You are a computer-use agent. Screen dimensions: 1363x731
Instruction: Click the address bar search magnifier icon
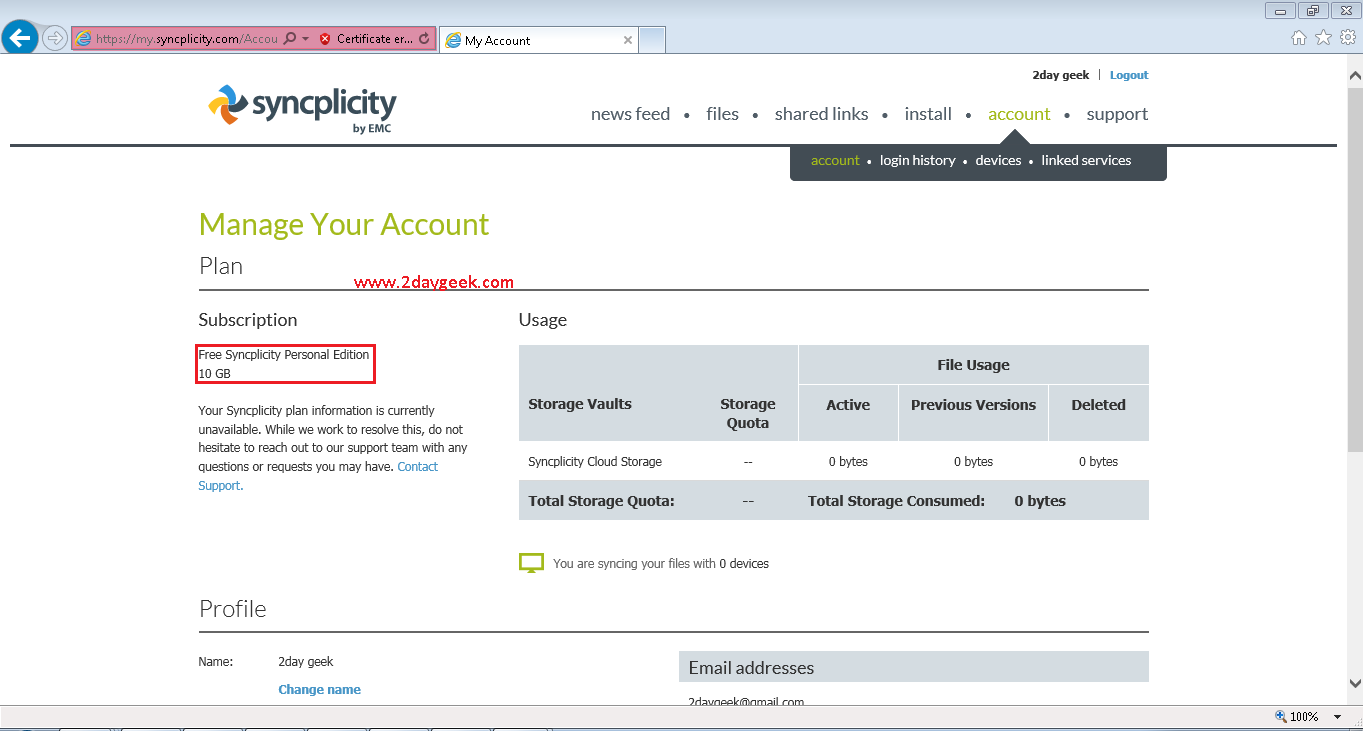289,39
